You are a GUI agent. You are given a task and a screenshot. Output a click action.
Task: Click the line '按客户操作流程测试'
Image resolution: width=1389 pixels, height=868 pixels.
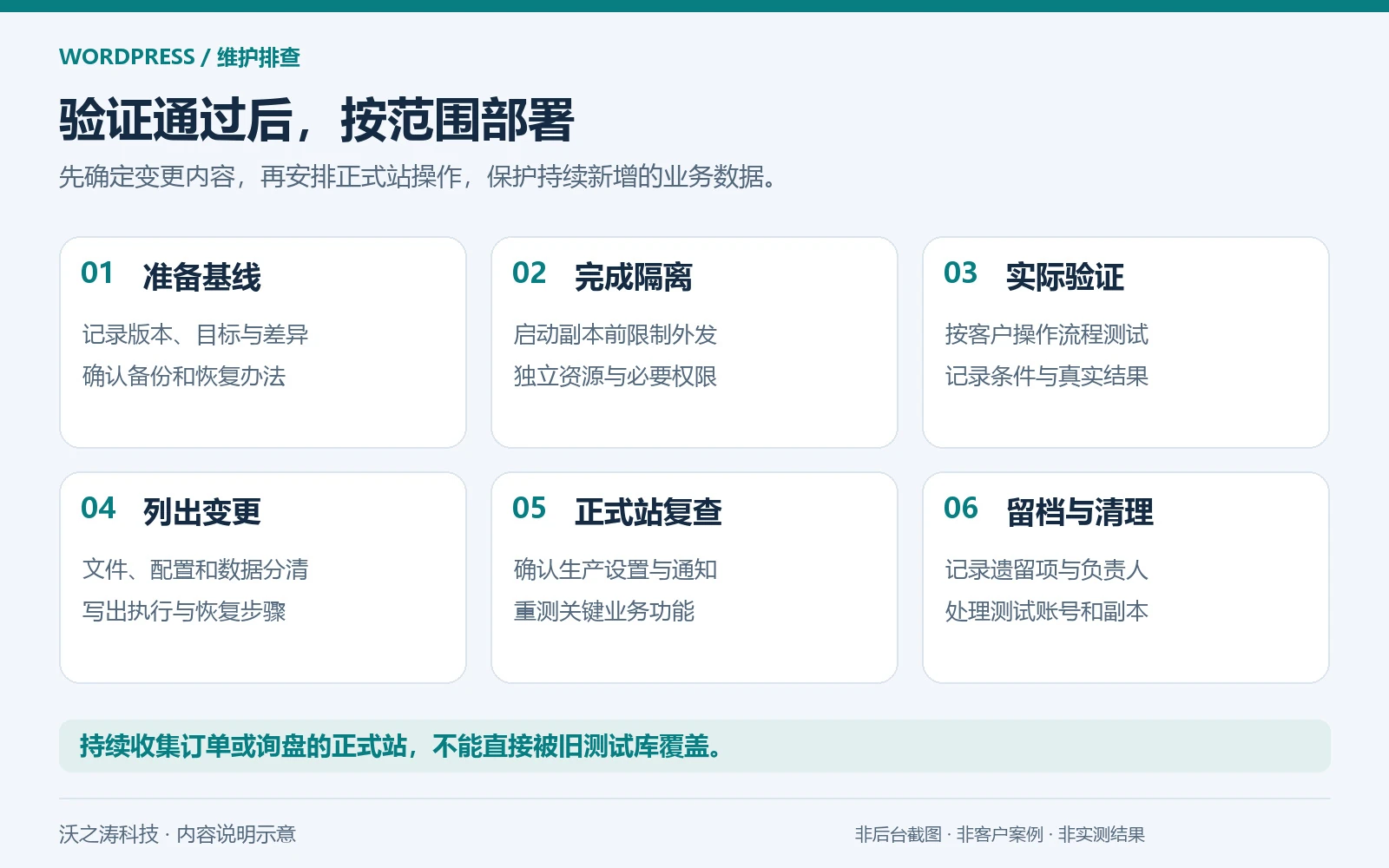pyautogui.click(x=1047, y=335)
